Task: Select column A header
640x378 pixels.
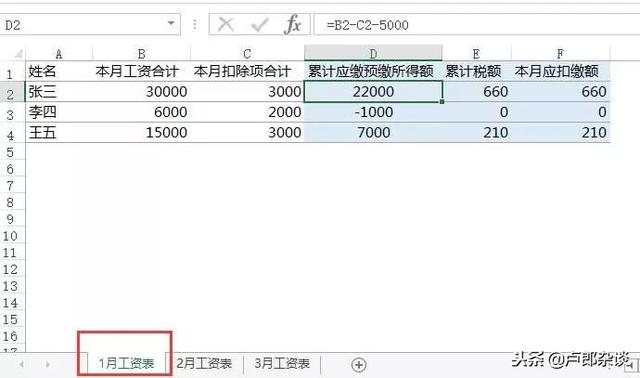Action: tap(59, 53)
